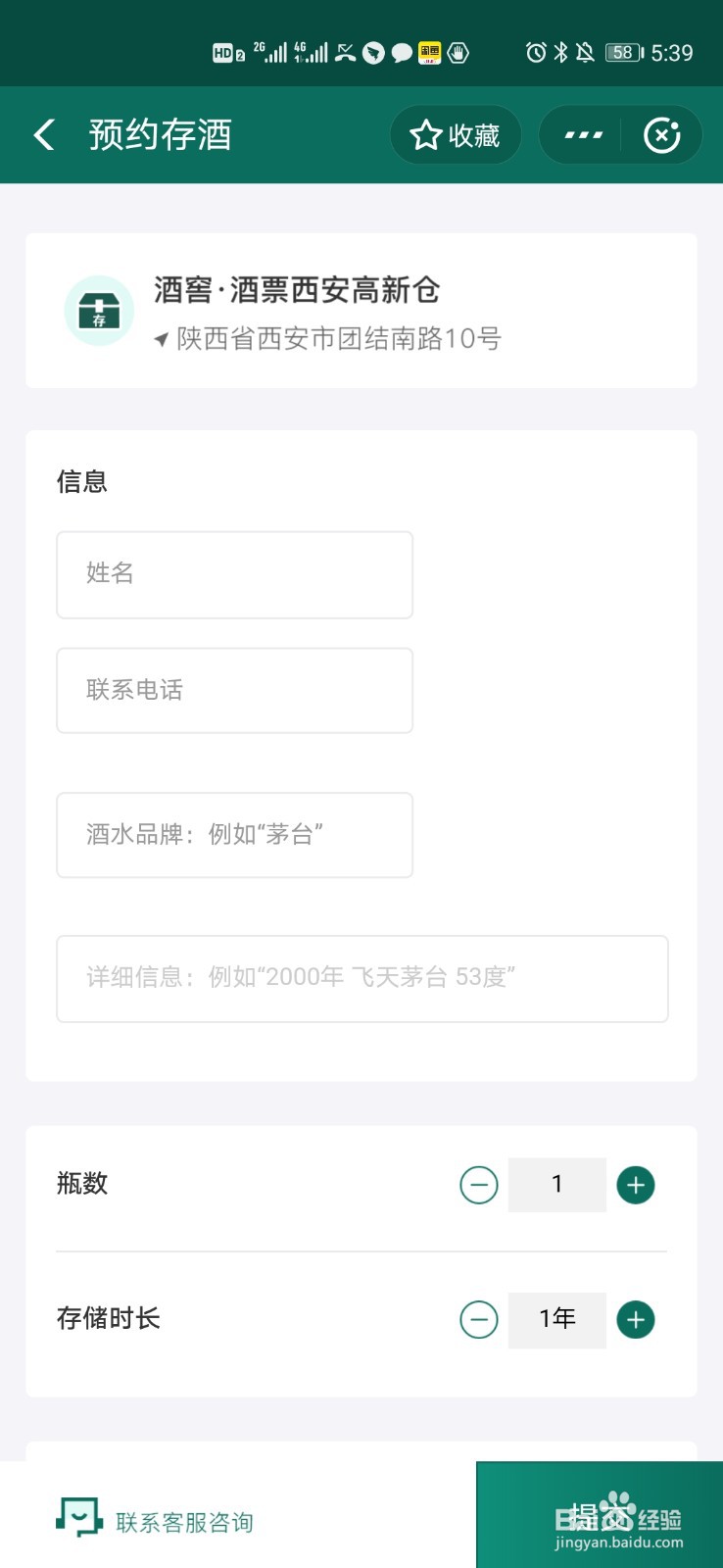The height and width of the screenshot is (1568, 723).
Task: Tap the location marker before the address
Action: [x=163, y=340]
